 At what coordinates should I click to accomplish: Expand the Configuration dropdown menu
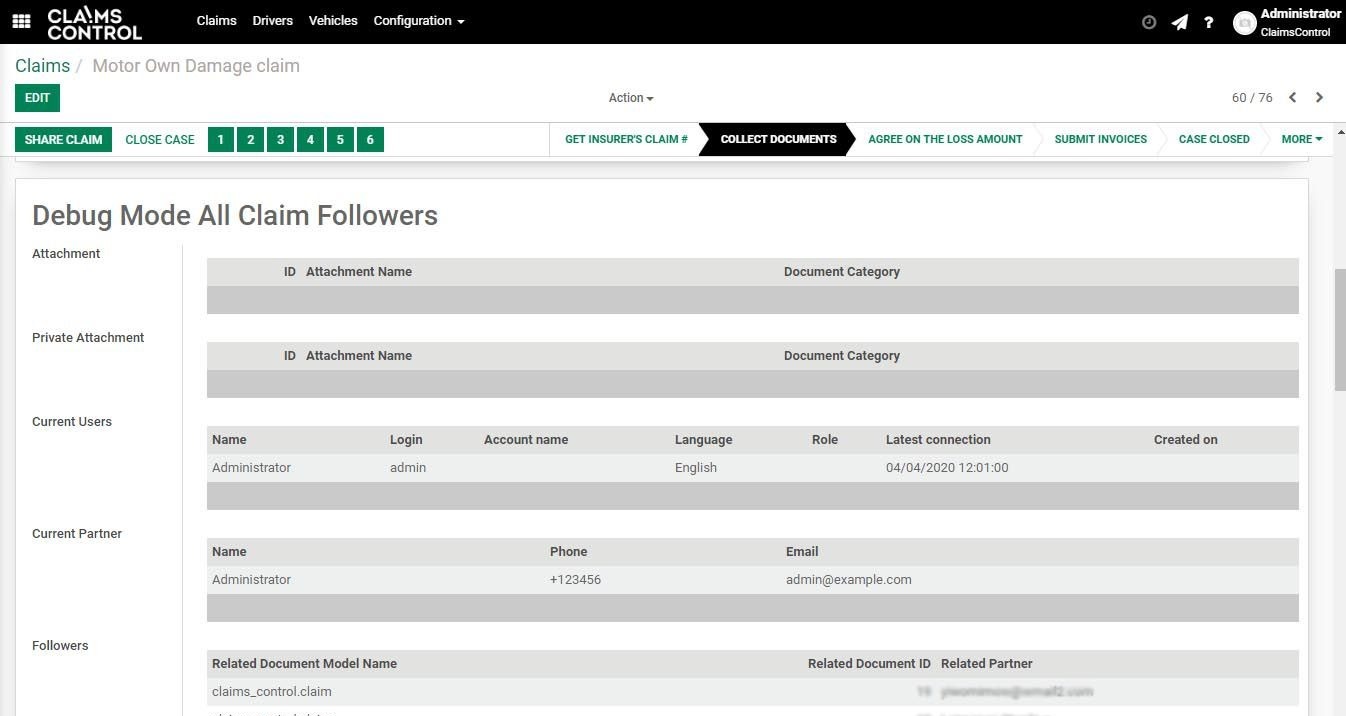(418, 21)
